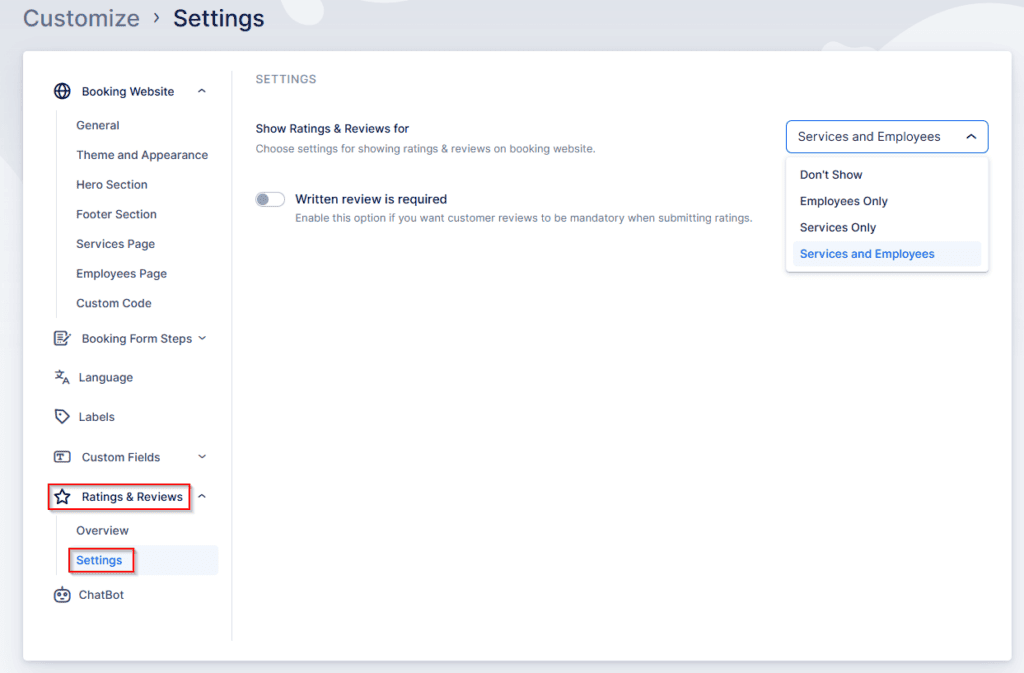The height and width of the screenshot is (673, 1024).
Task: Open the Services Page item
Action: click(x=116, y=244)
